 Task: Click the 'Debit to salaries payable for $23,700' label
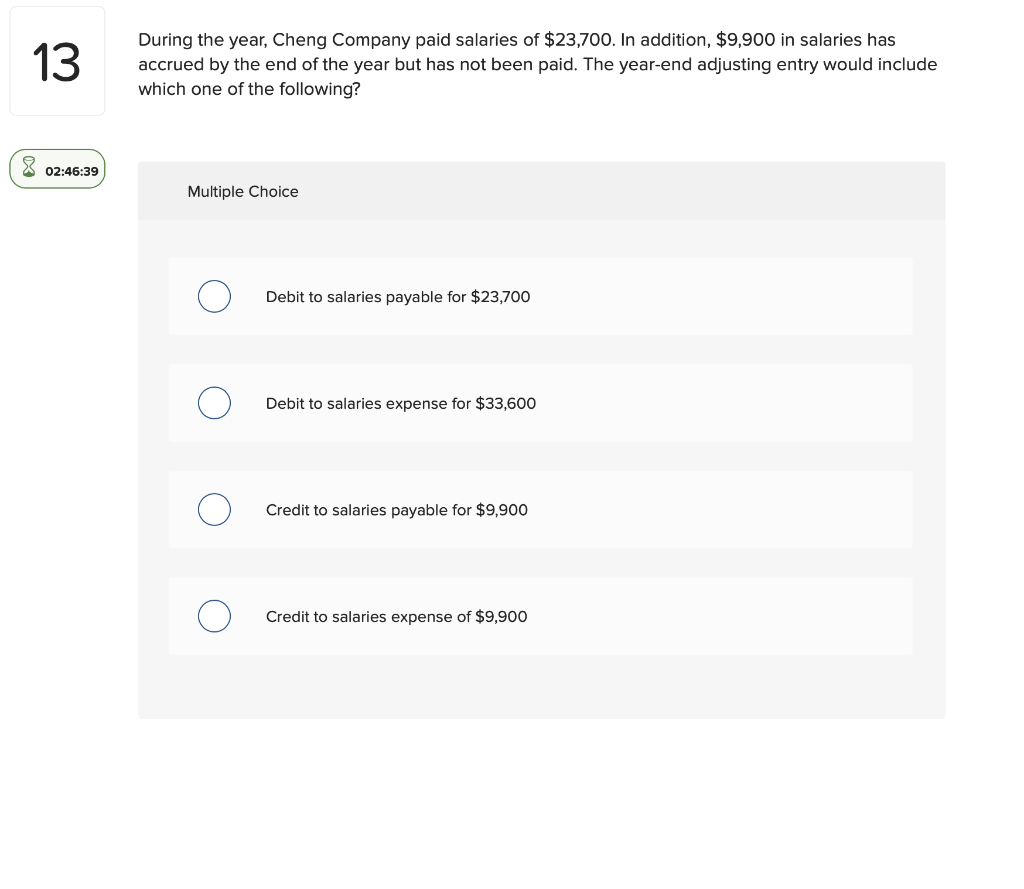click(x=398, y=297)
